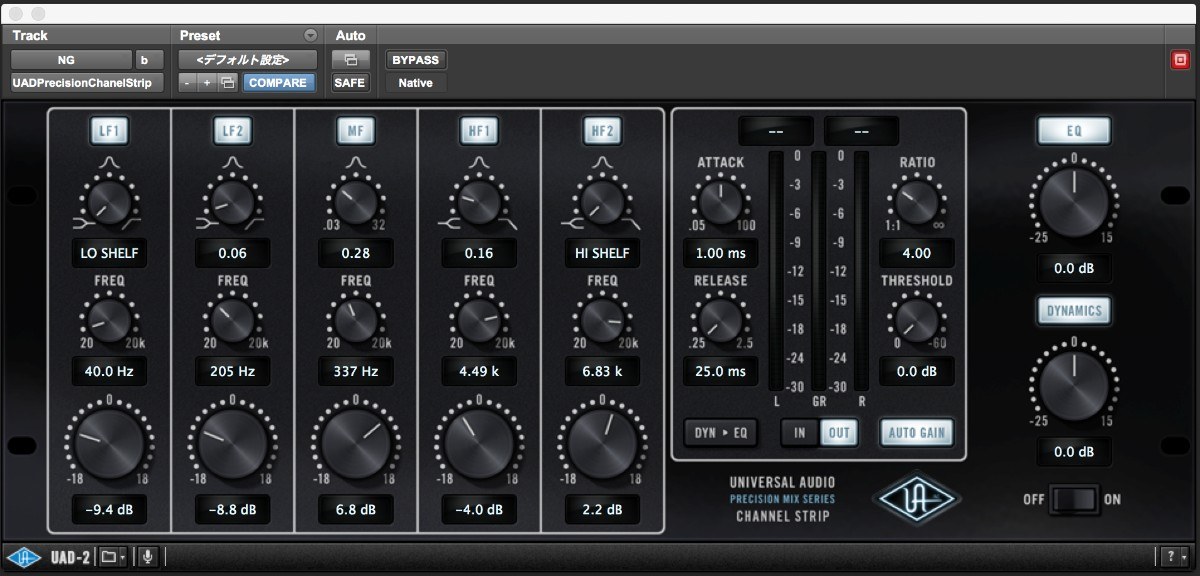Open the Native plug-in format selector

click(415, 83)
